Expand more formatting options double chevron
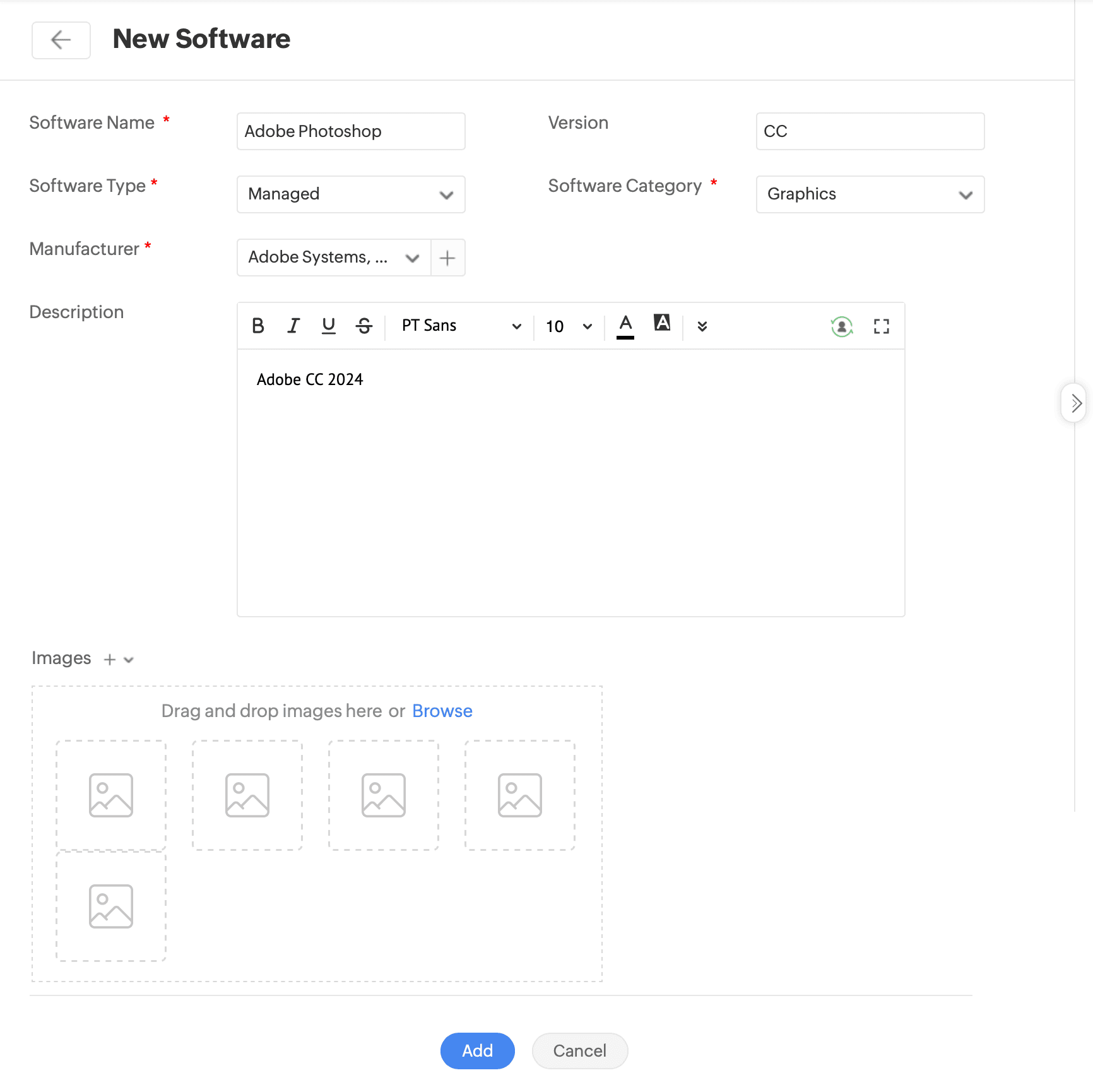Image resolution: width=1093 pixels, height=1092 pixels. pos(702,326)
